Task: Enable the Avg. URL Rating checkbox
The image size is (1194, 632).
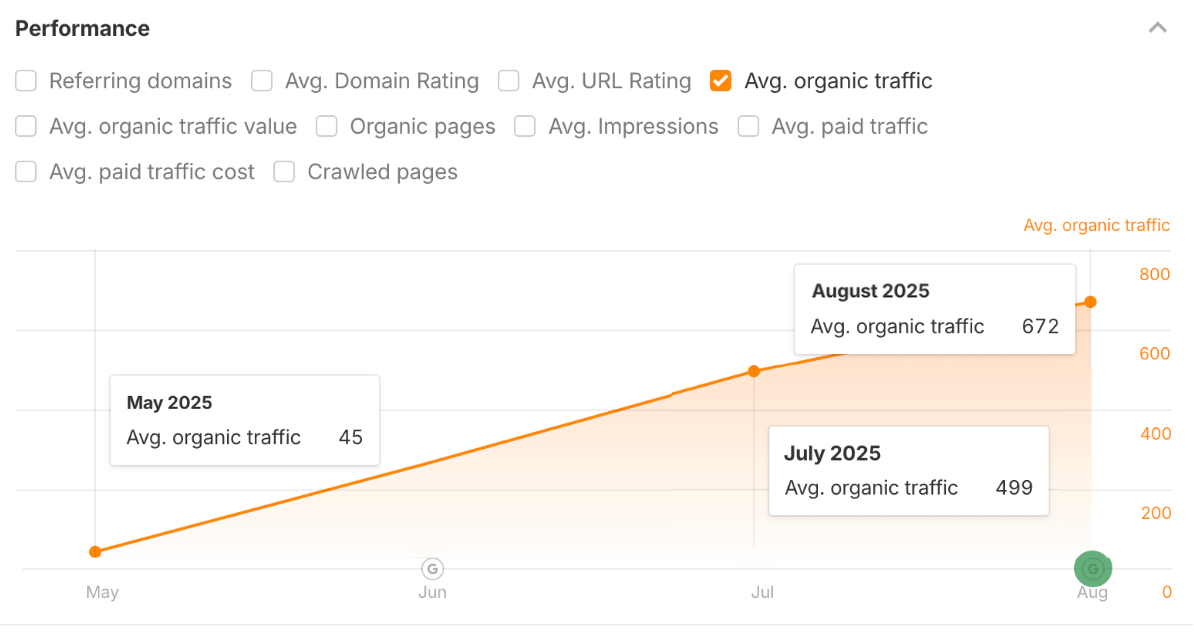Action: [508, 81]
